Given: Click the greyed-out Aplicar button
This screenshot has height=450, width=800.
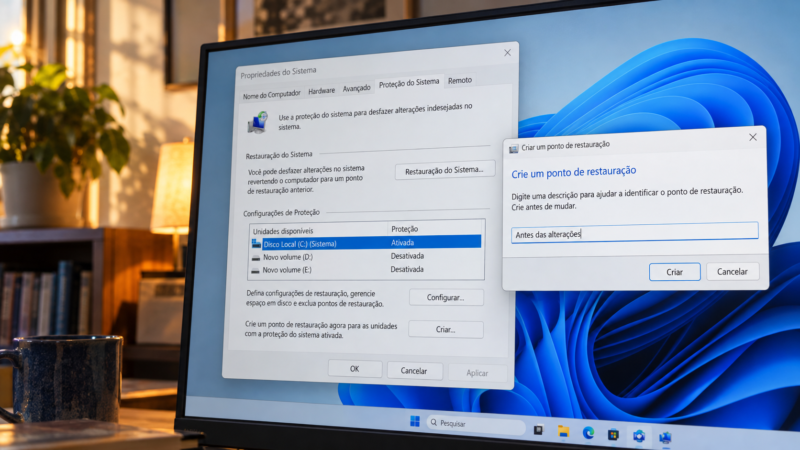Looking at the screenshot, I should [477, 373].
